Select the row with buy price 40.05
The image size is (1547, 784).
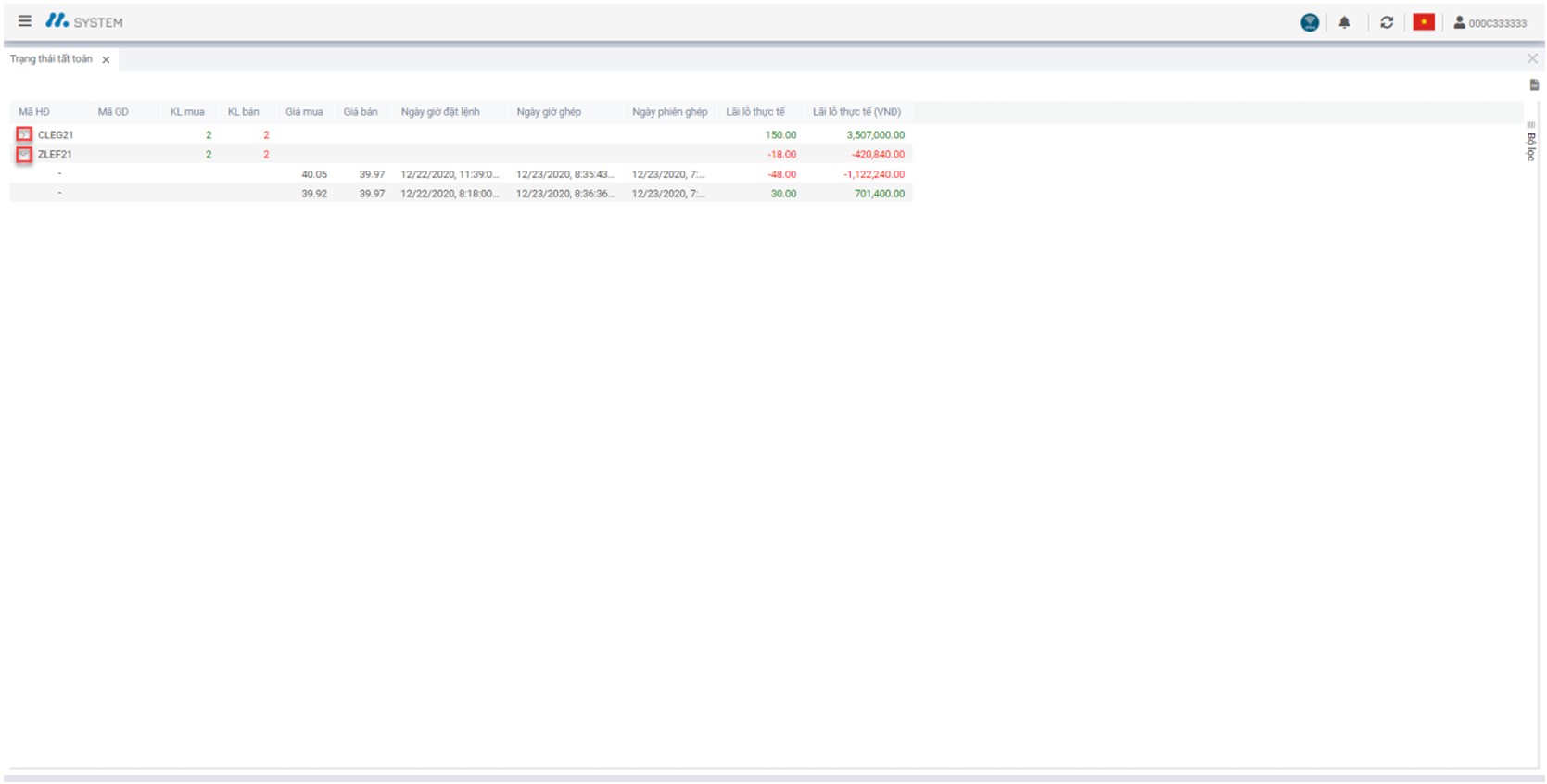click(314, 174)
